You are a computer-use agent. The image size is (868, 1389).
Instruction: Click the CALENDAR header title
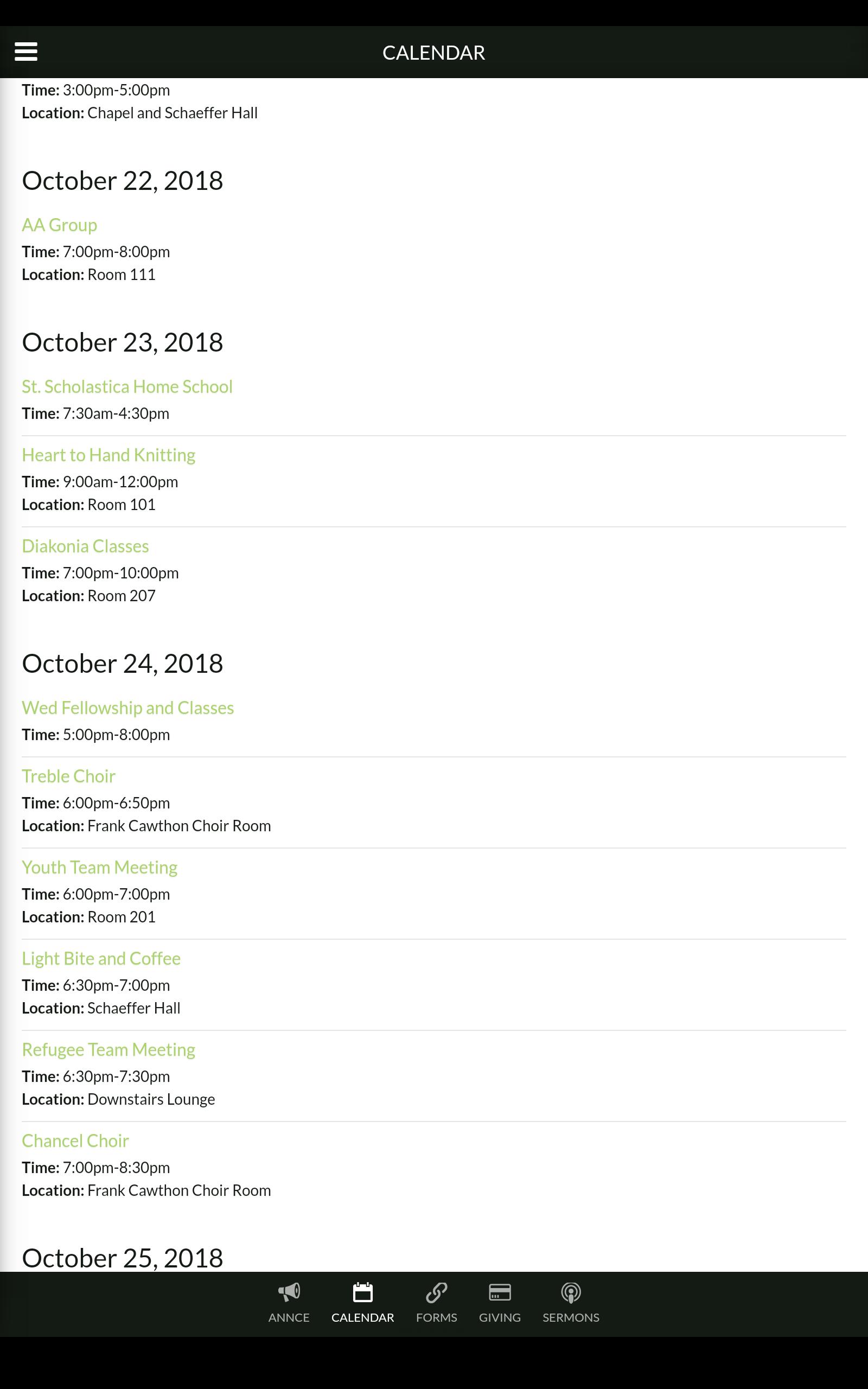tap(433, 53)
